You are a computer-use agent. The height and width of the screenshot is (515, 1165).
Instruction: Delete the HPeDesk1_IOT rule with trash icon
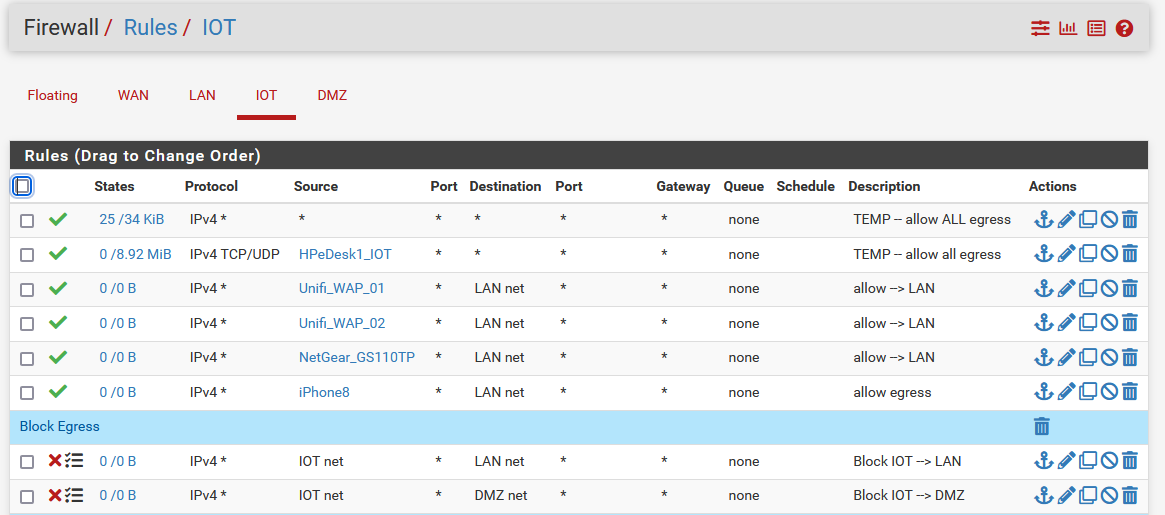1130,254
